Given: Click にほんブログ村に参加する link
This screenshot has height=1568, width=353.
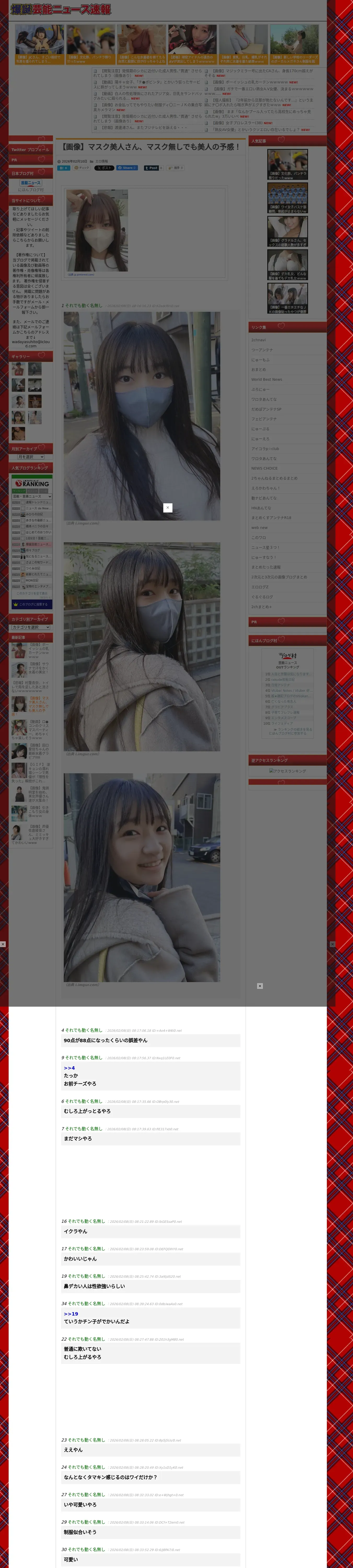Looking at the screenshot, I should [288, 734].
